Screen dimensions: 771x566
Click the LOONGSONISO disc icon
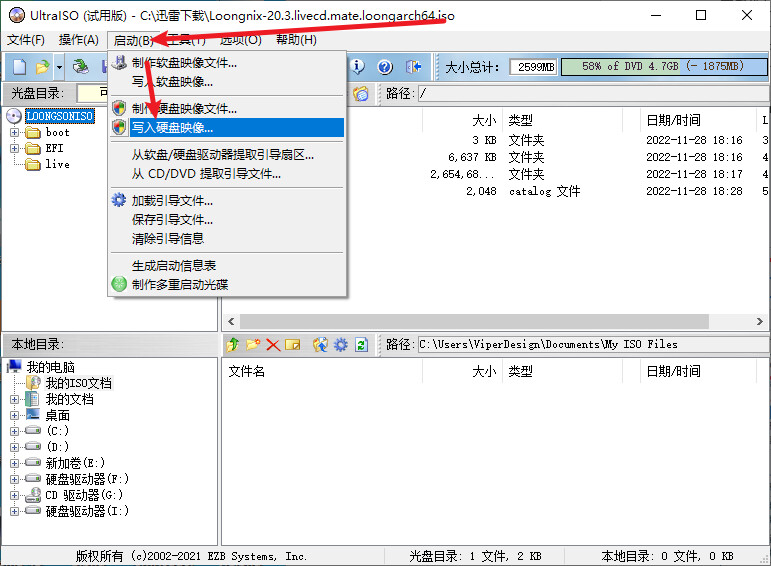coord(14,116)
